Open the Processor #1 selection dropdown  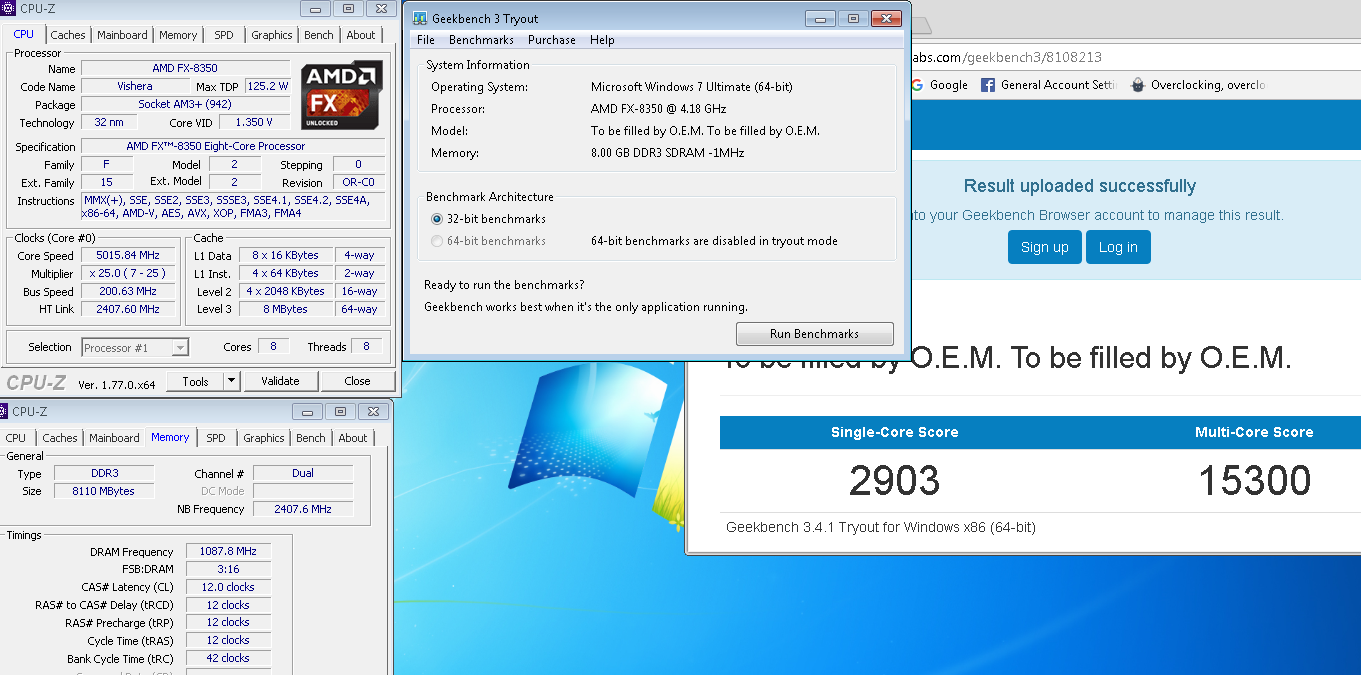click(x=134, y=347)
